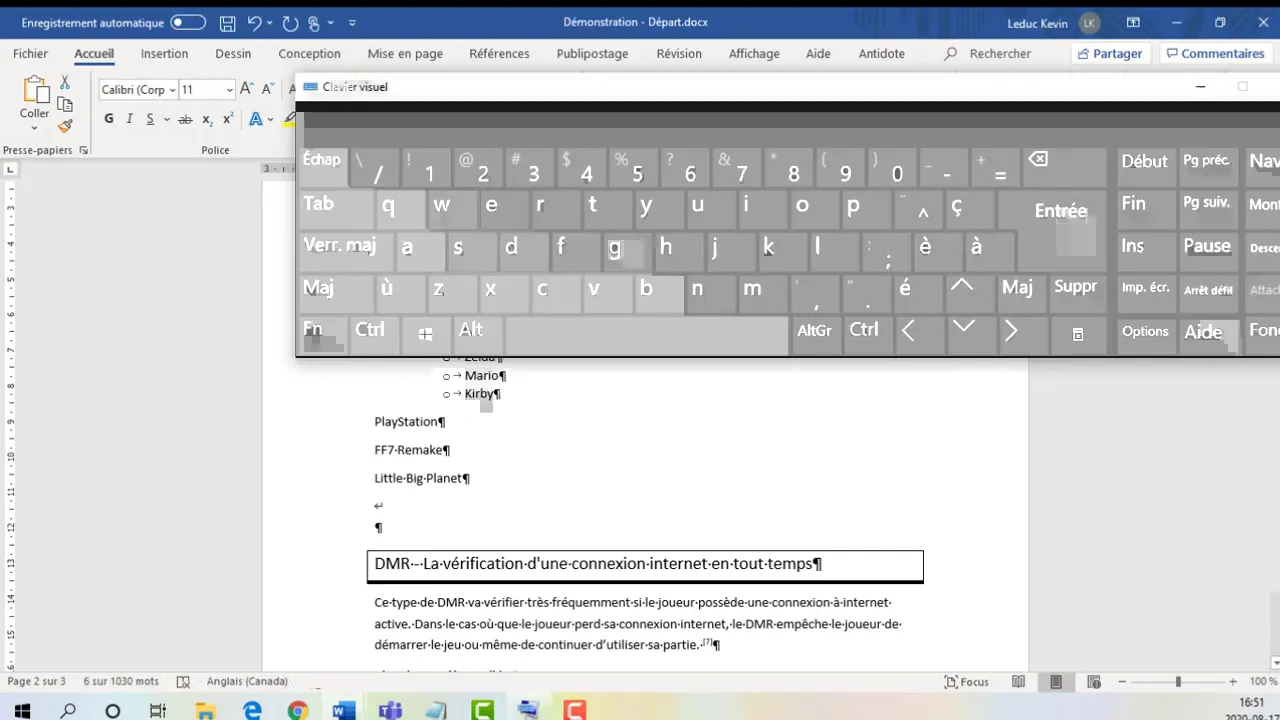
Task: Apply strikethrough formatting (abc)
Action: 185,119
